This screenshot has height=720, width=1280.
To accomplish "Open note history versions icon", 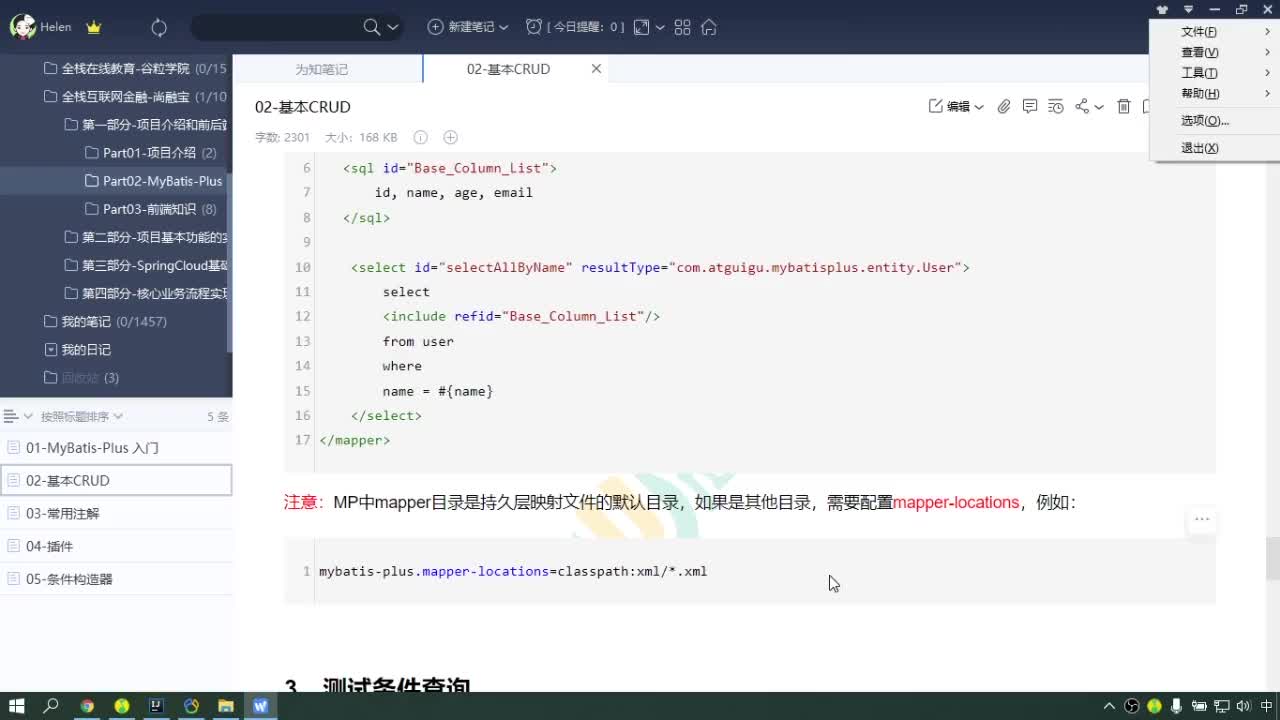I will pos(1056,107).
